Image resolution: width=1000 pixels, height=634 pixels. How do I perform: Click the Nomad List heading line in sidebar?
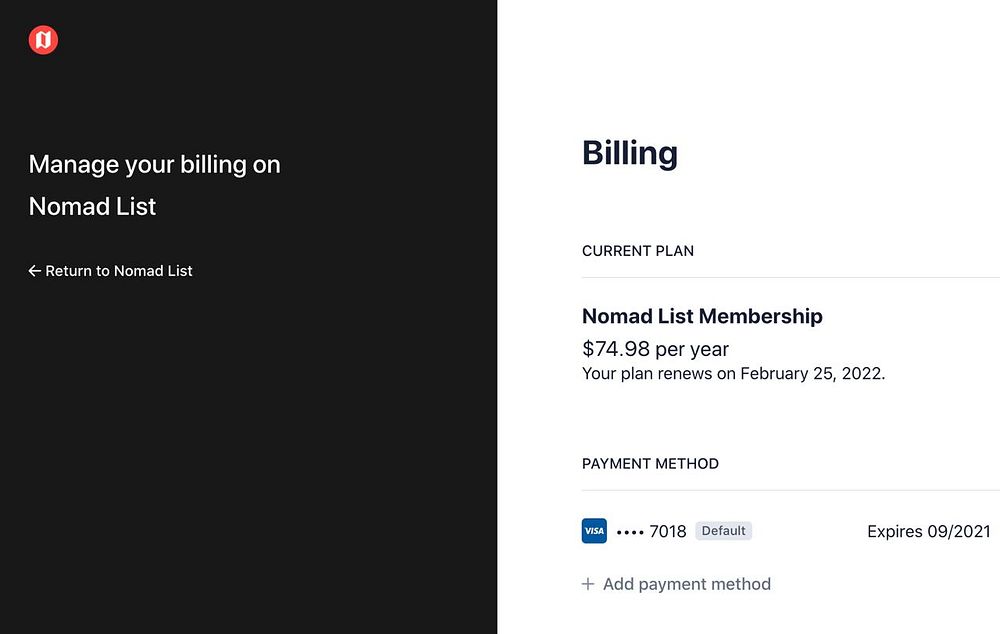coord(92,207)
